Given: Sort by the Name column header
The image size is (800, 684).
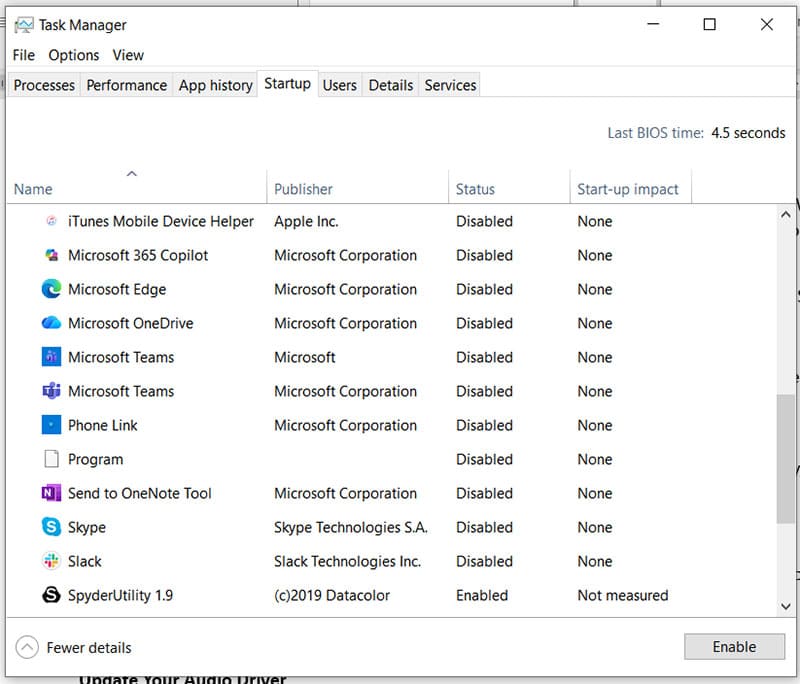Looking at the screenshot, I should coord(33,189).
